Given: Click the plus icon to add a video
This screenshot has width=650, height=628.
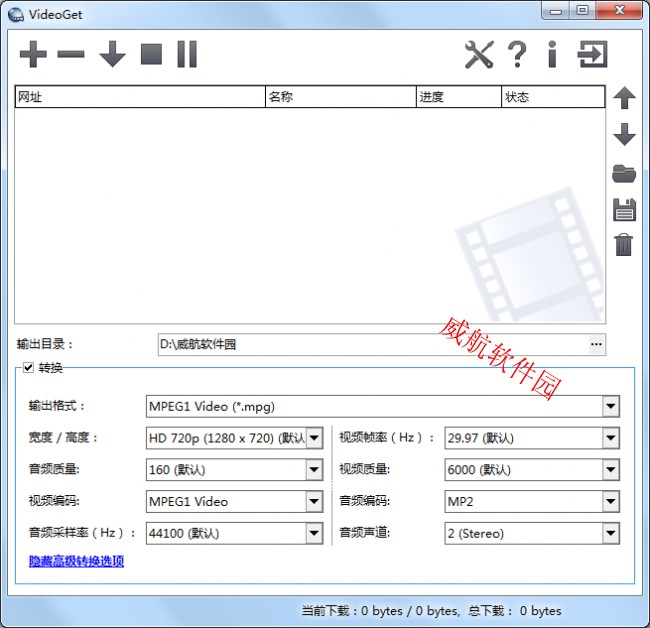Looking at the screenshot, I should pyautogui.click(x=33, y=54).
